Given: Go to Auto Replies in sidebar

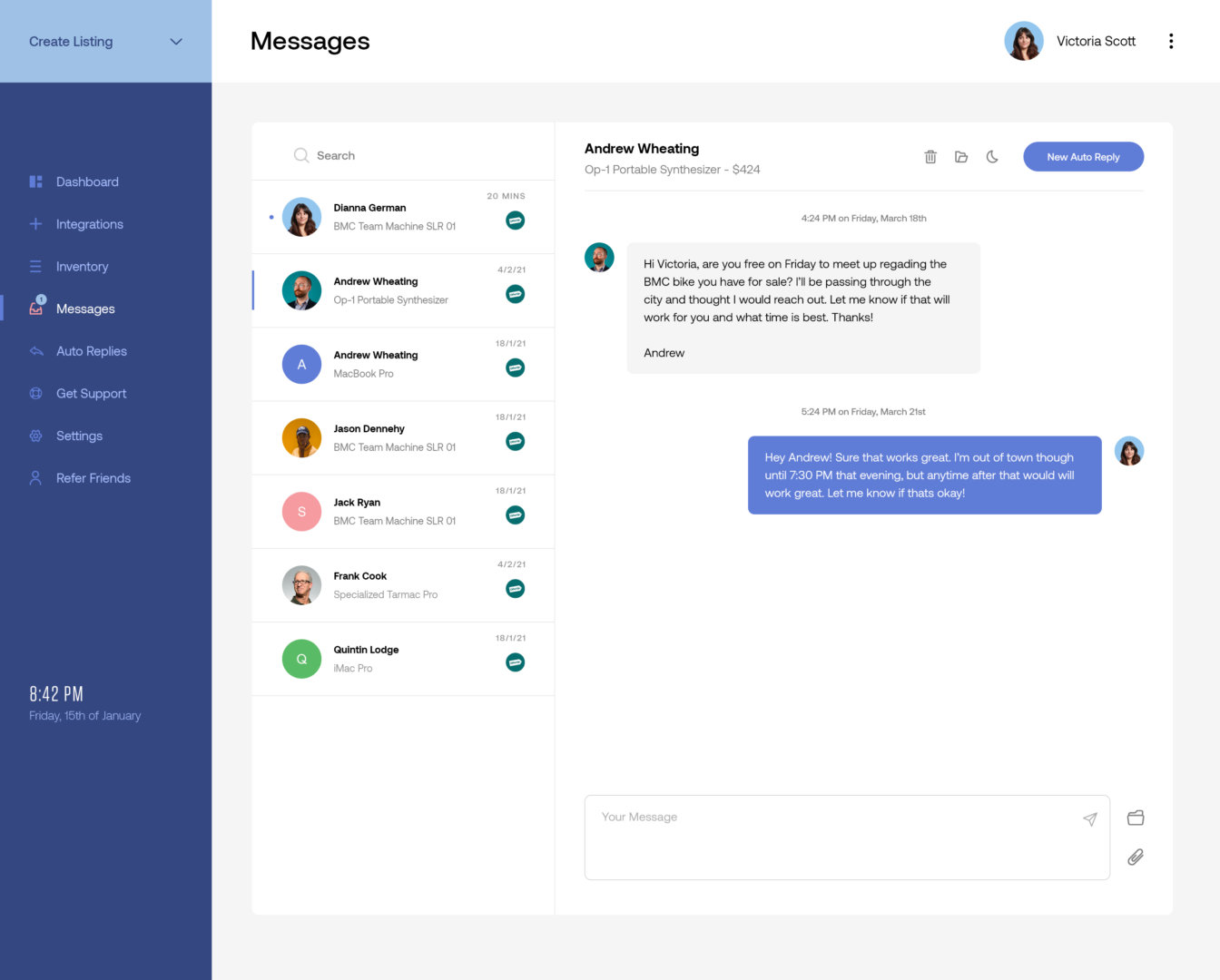Looking at the screenshot, I should (x=91, y=351).
